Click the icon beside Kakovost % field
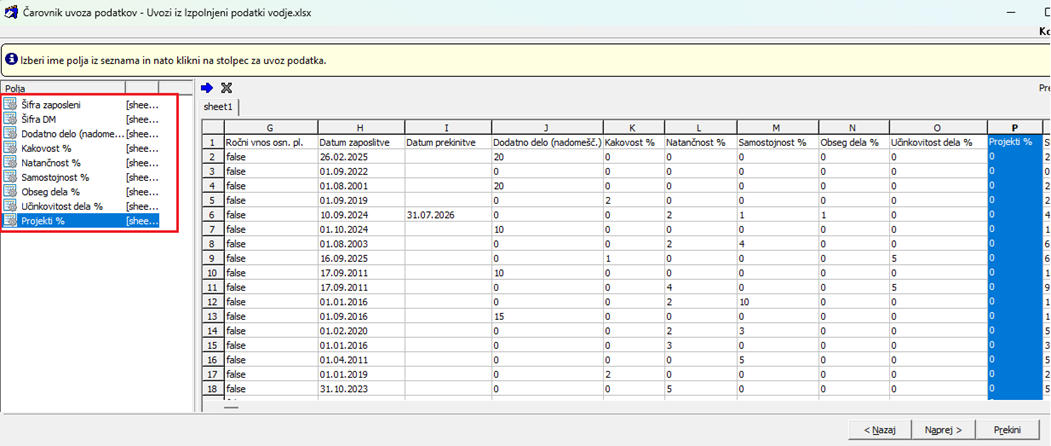This screenshot has height=446, width=1051. click(x=10, y=148)
